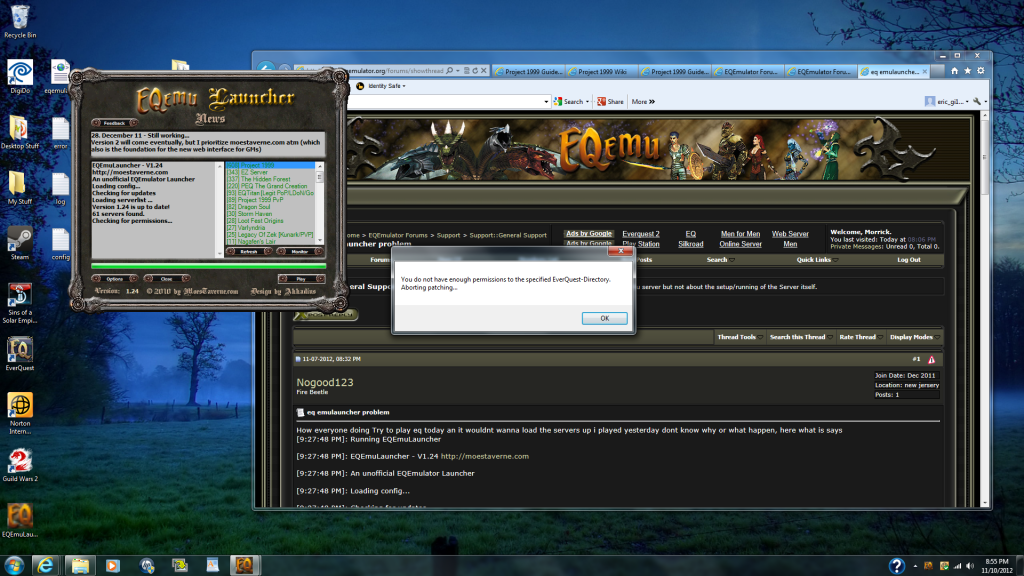Refresh the launcher server list
1024x576 pixels.
click(249, 251)
